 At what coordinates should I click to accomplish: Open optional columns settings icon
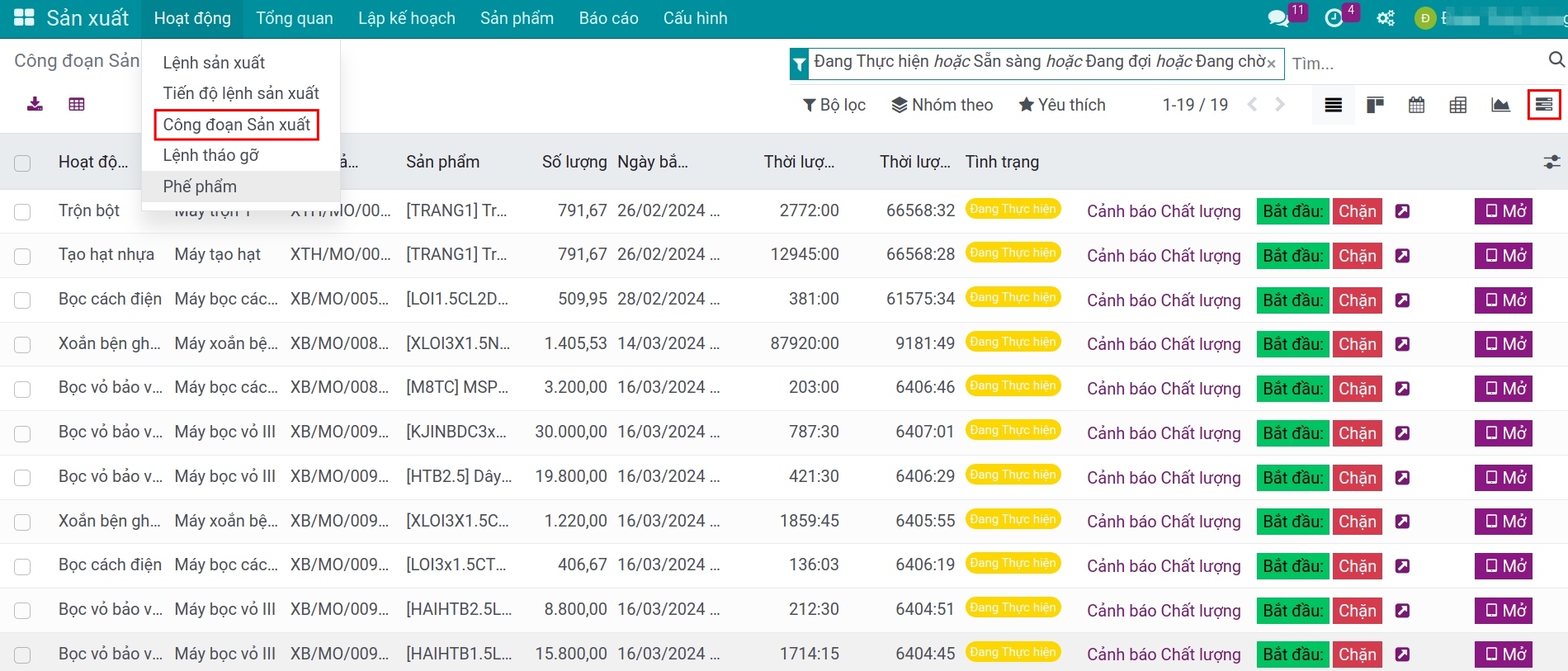pos(1551,162)
